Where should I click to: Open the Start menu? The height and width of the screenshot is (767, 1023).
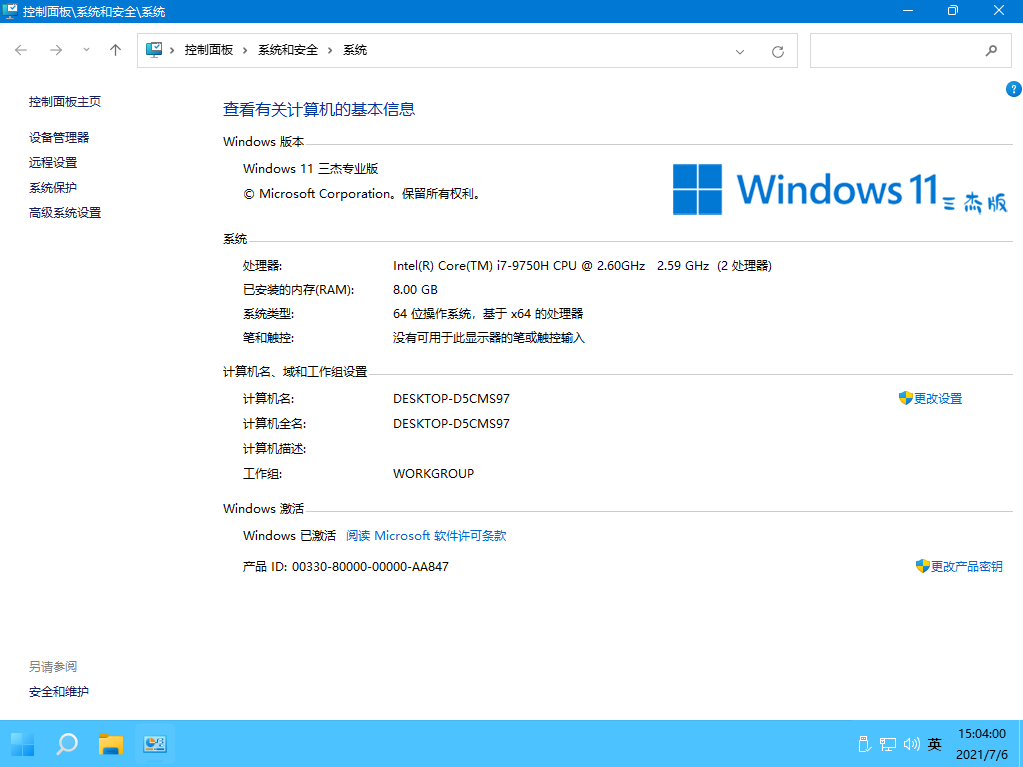pos(21,744)
